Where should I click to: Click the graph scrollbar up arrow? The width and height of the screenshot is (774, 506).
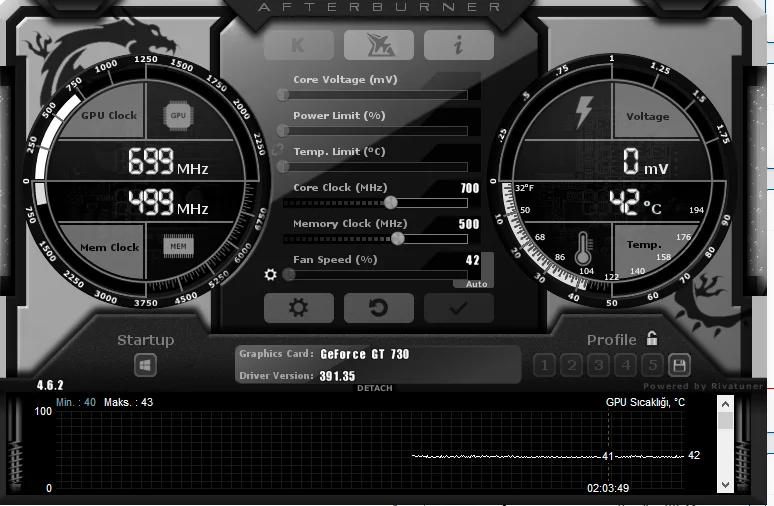[725, 404]
